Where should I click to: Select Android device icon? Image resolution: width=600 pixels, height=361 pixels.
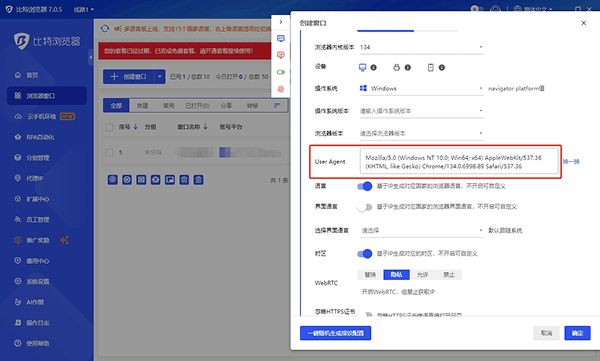point(396,67)
